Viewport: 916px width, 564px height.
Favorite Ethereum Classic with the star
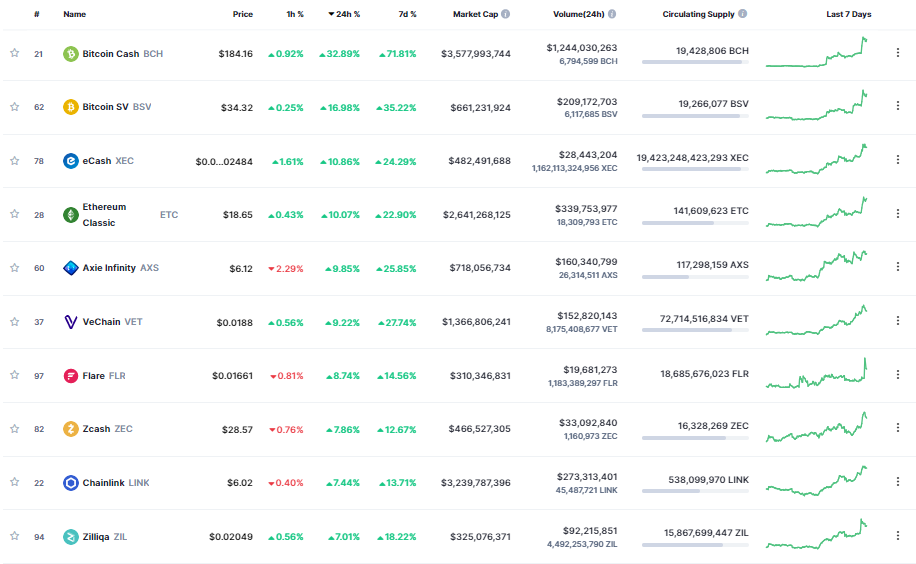pyautogui.click(x=15, y=214)
